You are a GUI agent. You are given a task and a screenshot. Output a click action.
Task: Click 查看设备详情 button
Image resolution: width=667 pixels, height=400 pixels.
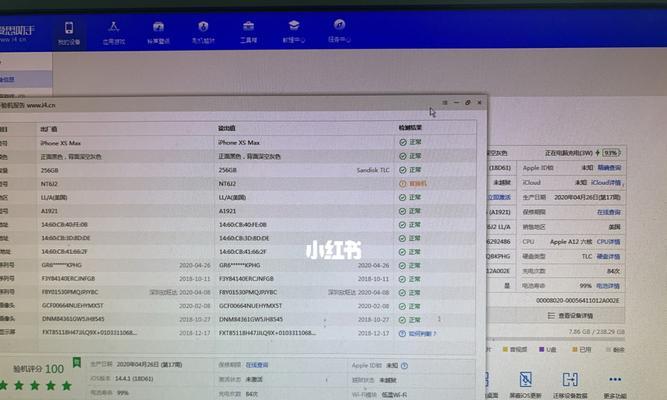tap(570, 316)
